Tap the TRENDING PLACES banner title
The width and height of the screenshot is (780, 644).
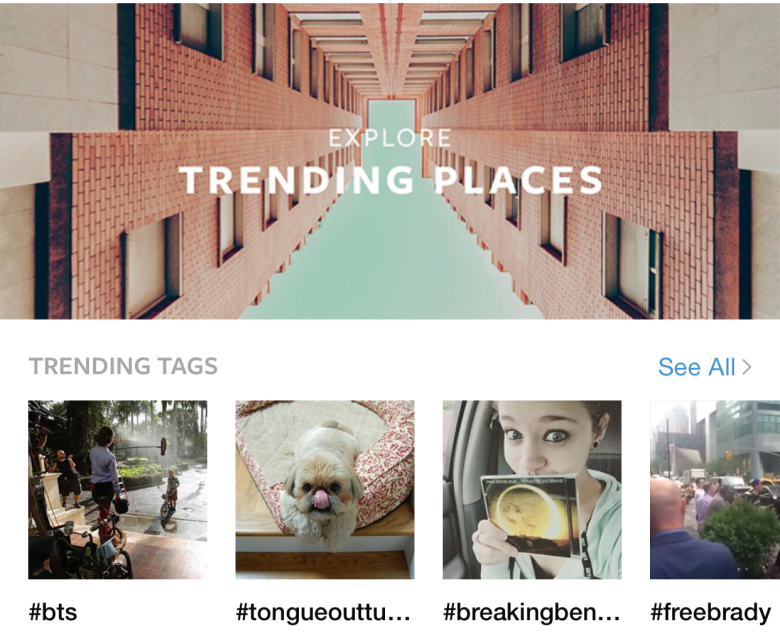pos(390,180)
